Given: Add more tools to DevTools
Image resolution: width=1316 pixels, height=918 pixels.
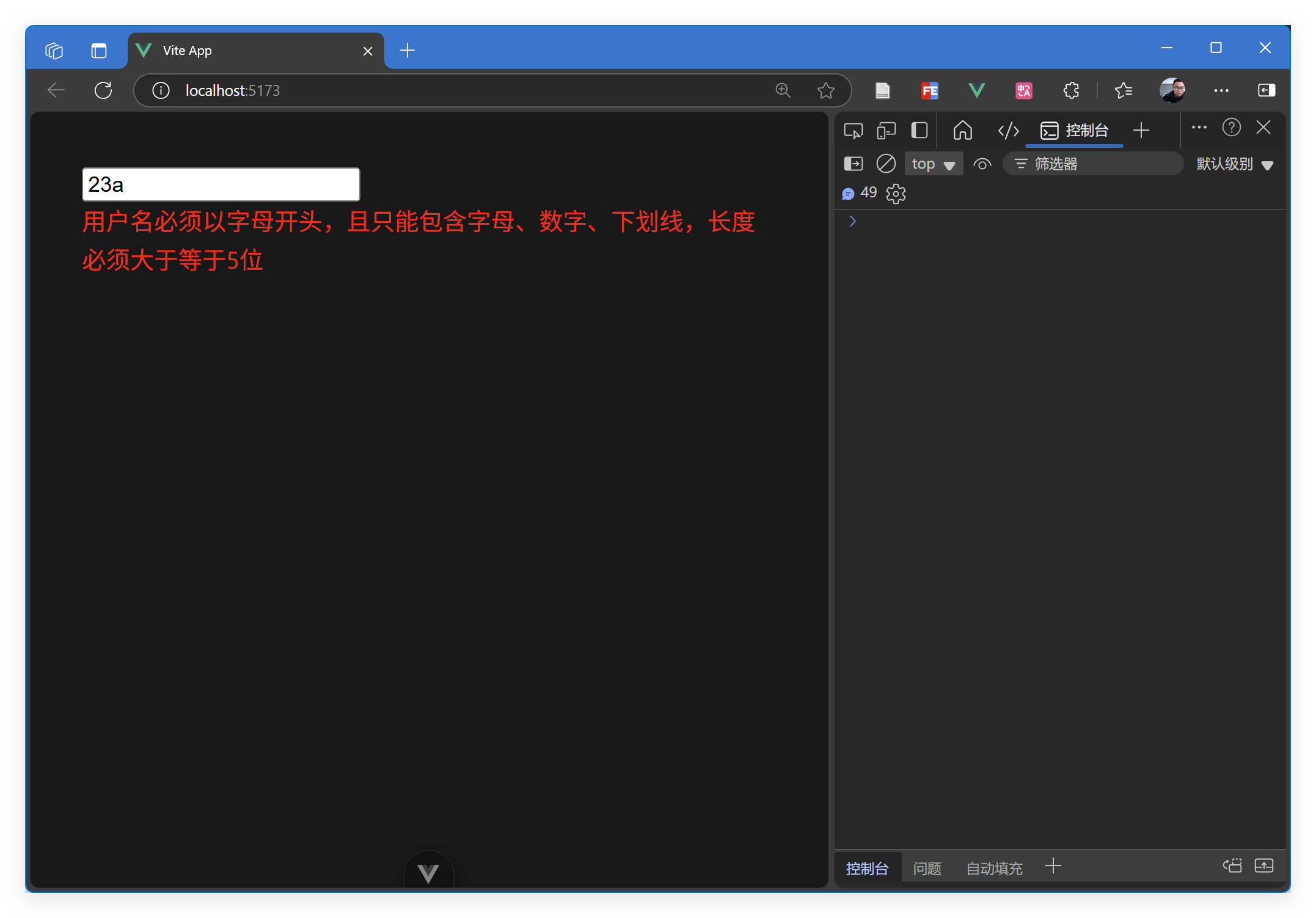Looking at the screenshot, I should [x=1141, y=130].
